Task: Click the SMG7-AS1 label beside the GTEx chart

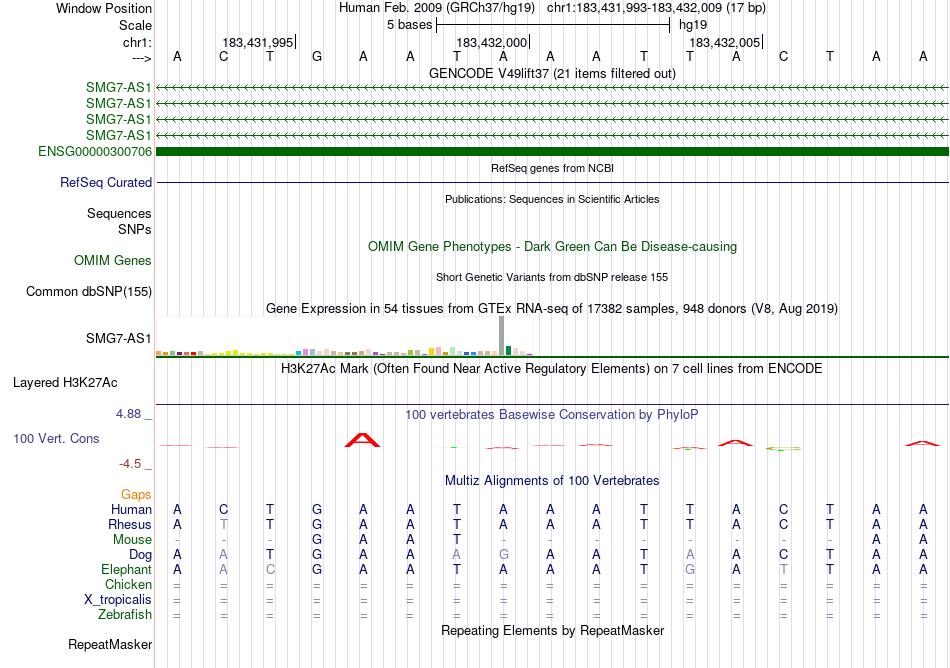Action: pos(118,338)
